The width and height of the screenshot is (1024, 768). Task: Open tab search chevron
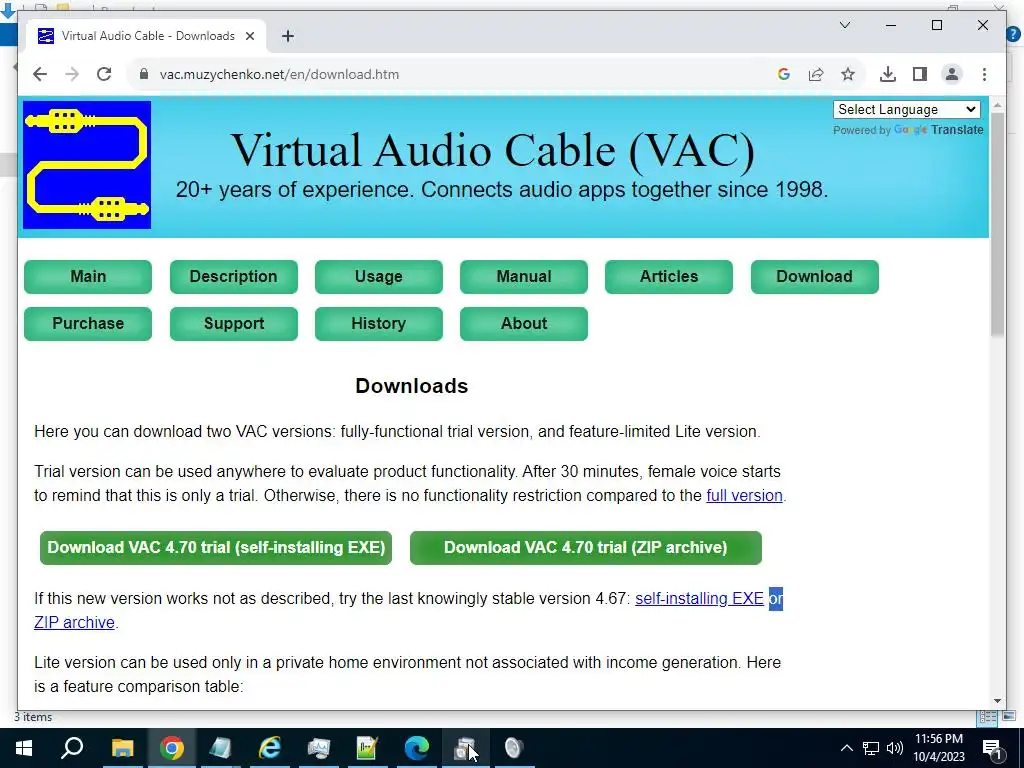tap(844, 25)
